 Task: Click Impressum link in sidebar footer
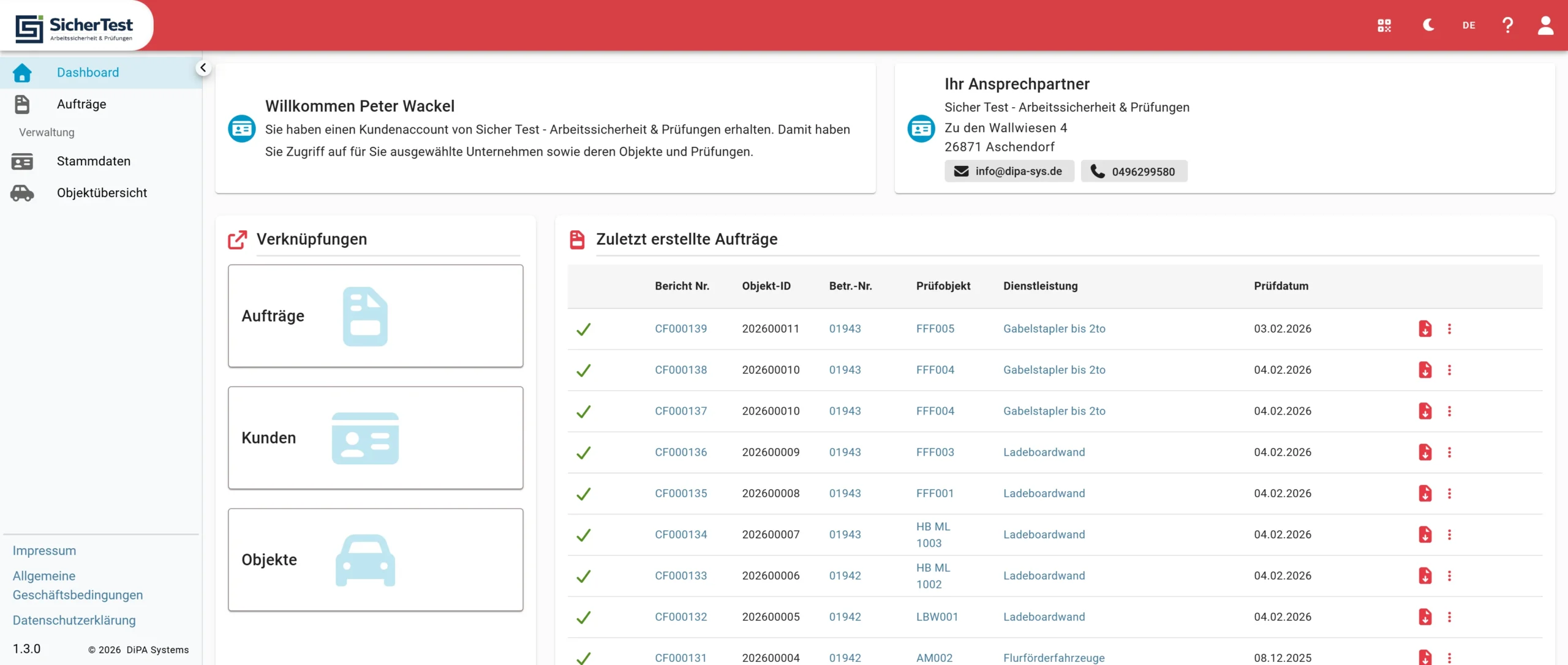[x=44, y=550]
